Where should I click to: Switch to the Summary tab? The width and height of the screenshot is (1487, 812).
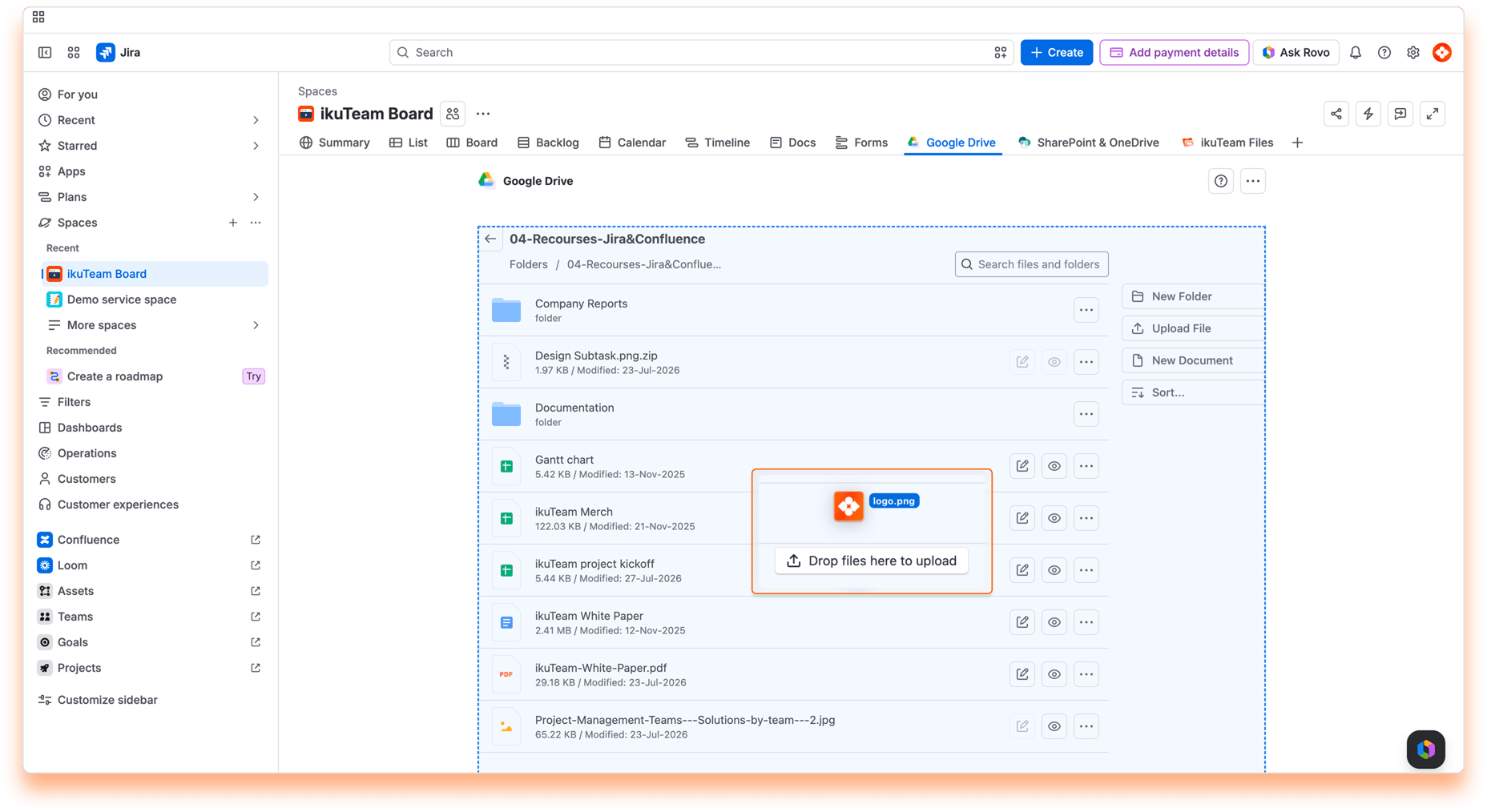coord(335,143)
